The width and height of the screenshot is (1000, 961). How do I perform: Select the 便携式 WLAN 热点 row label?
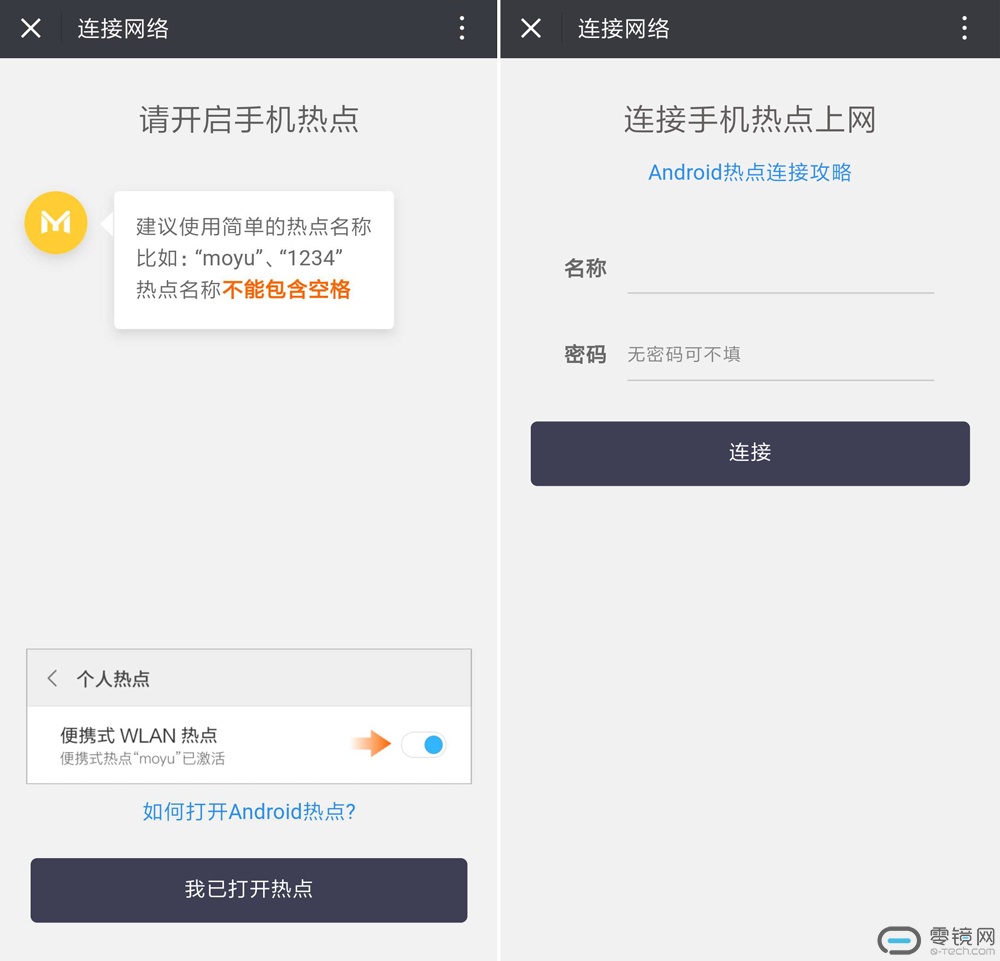click(139, 735)
